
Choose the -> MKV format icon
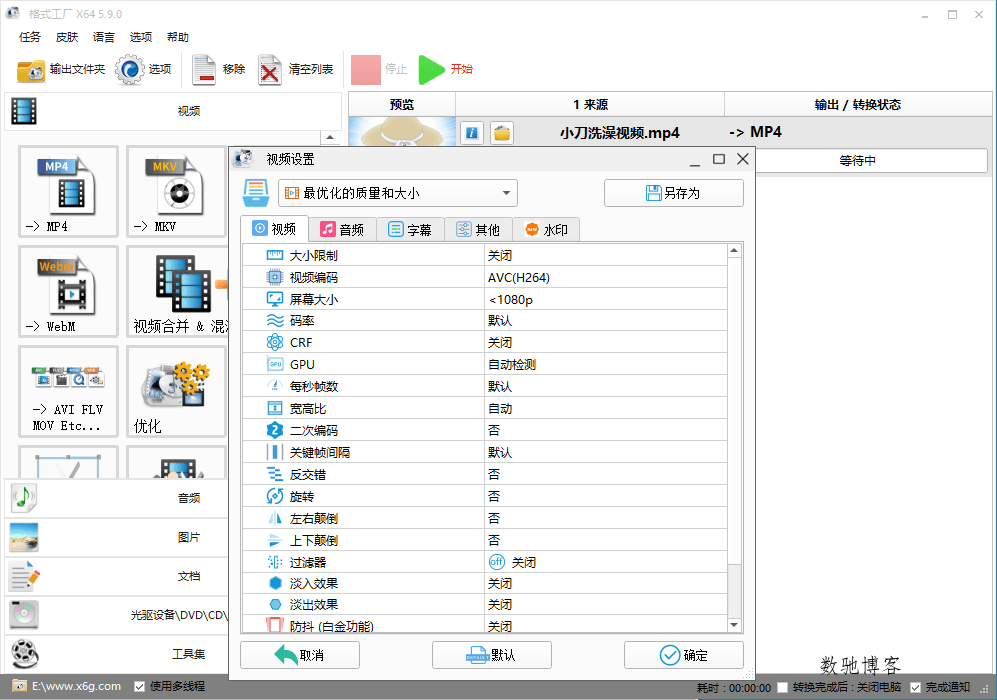(x=176, y=191)
